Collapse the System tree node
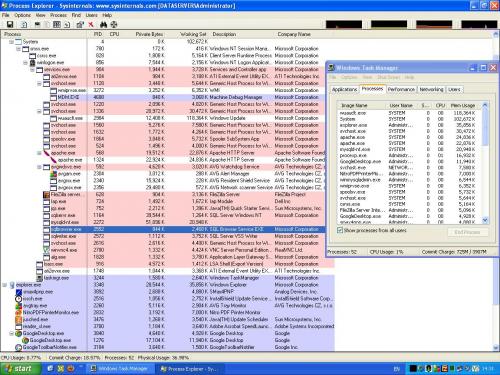500x375 pixels. pos(11,42)
